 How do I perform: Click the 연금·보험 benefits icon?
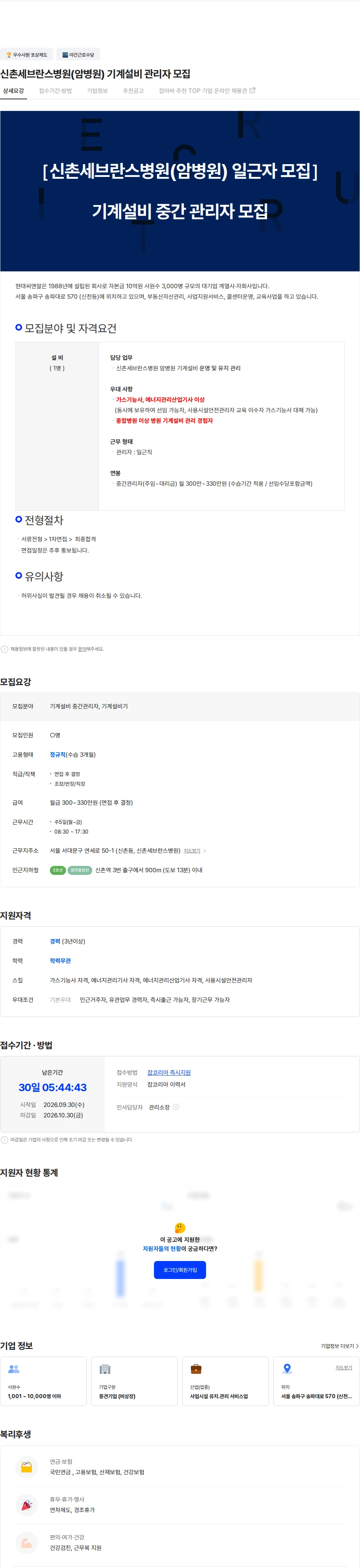[x=27, y=1467]
